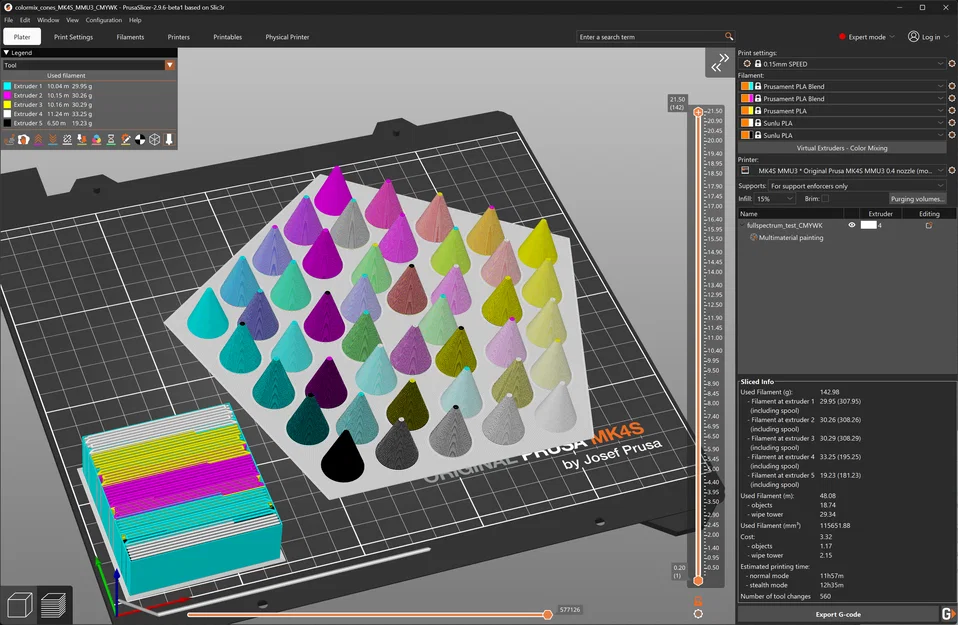Click Multimaterial painting brush icon
958x625 pixels.
[x=754, y=238]
